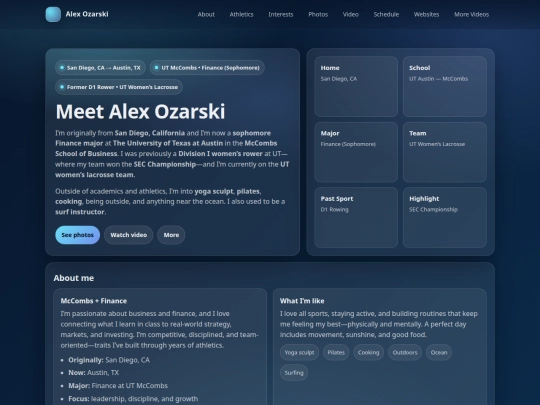Click the About me section heading

[x=74, y=278]
